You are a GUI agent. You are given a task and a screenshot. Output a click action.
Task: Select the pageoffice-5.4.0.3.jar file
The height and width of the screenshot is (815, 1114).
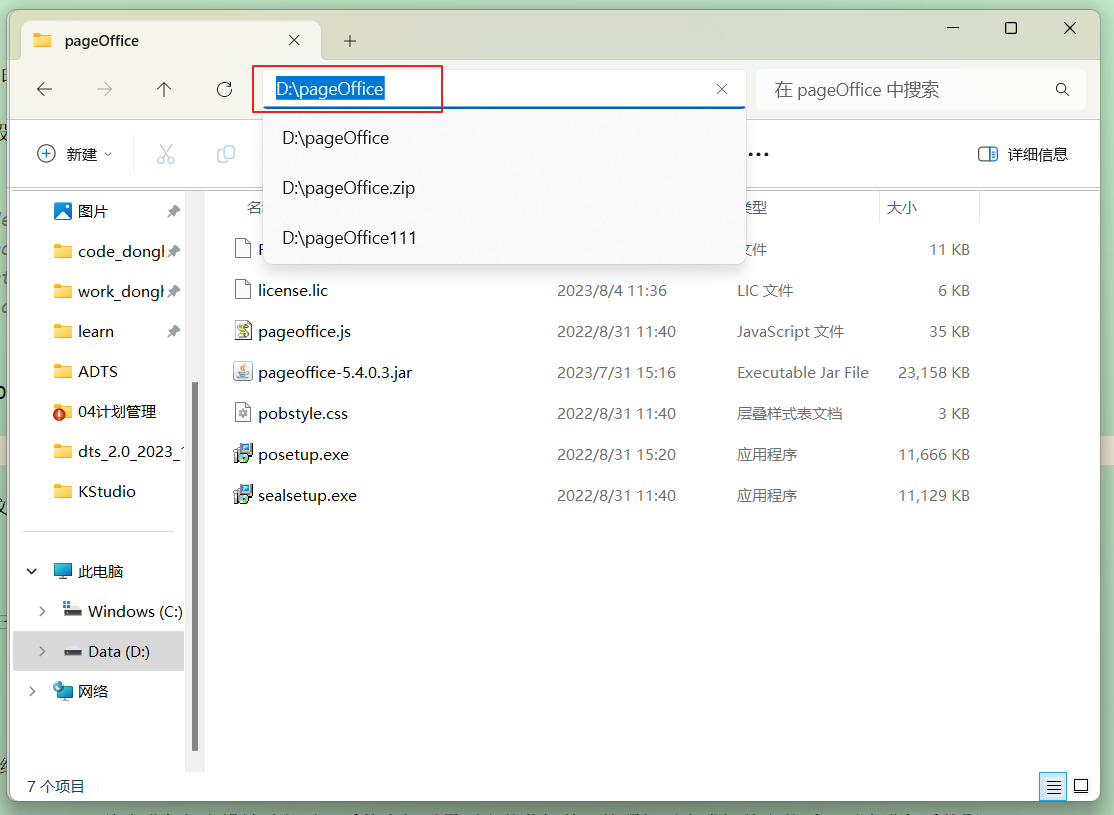(334, 372)
